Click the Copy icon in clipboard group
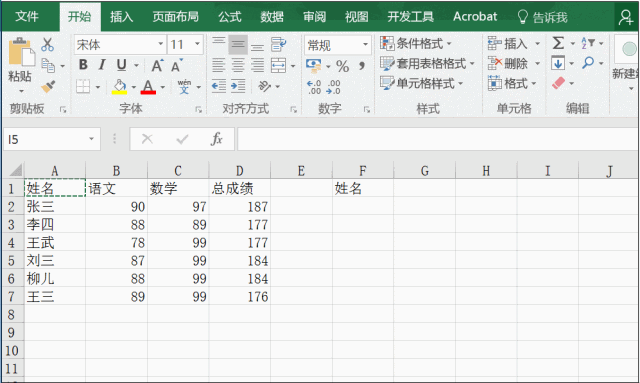Screen dimensions: 640x383 [48, 65]
